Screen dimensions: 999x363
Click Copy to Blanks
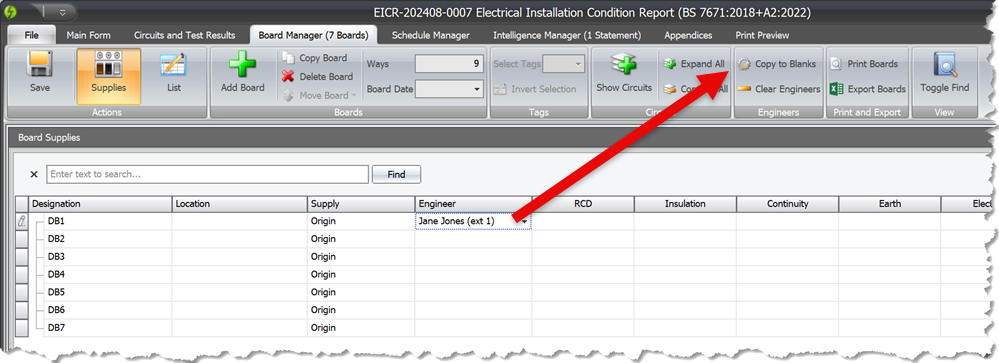click(777, 64)
